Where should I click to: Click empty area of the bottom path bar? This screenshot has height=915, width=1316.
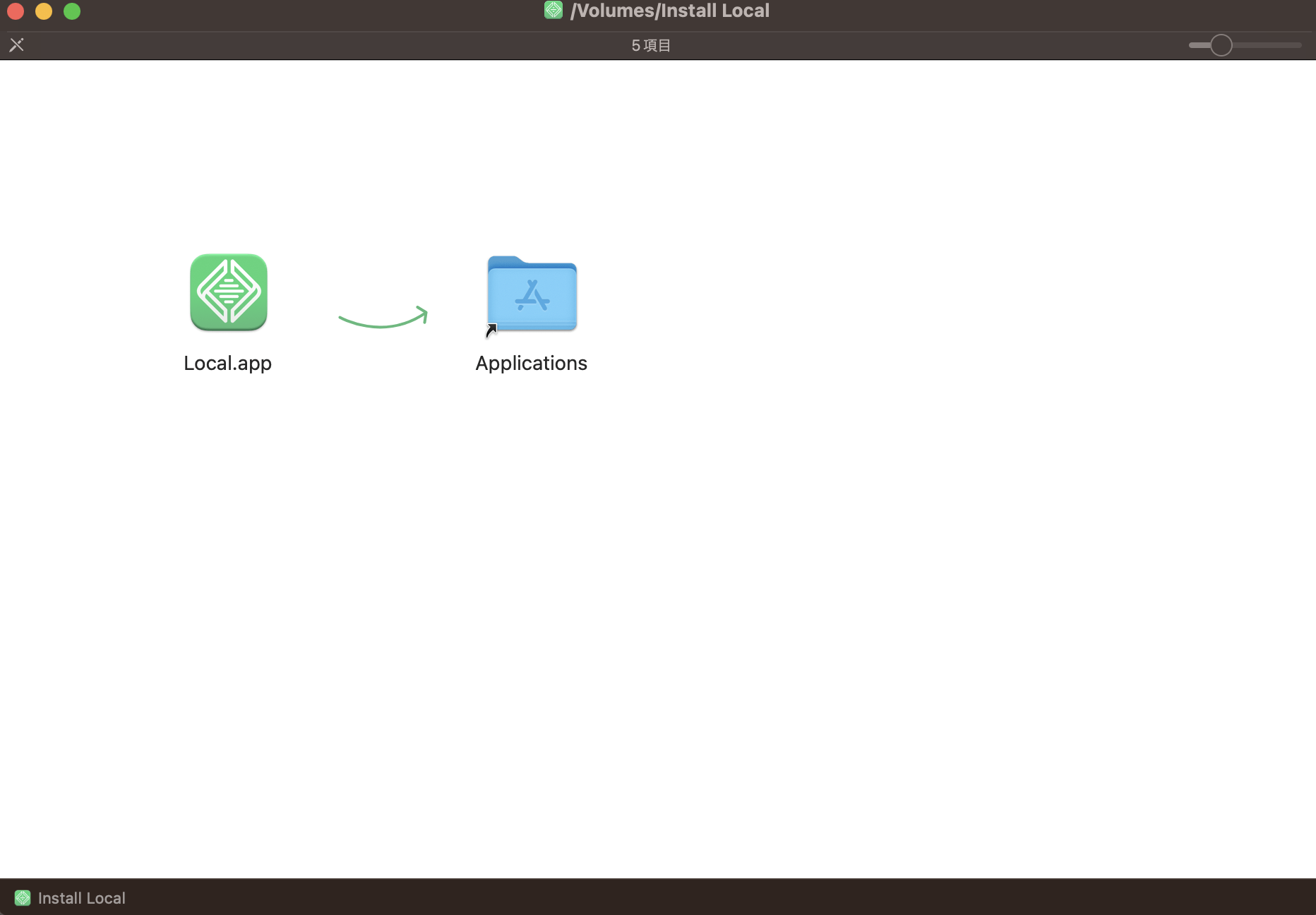706,897
